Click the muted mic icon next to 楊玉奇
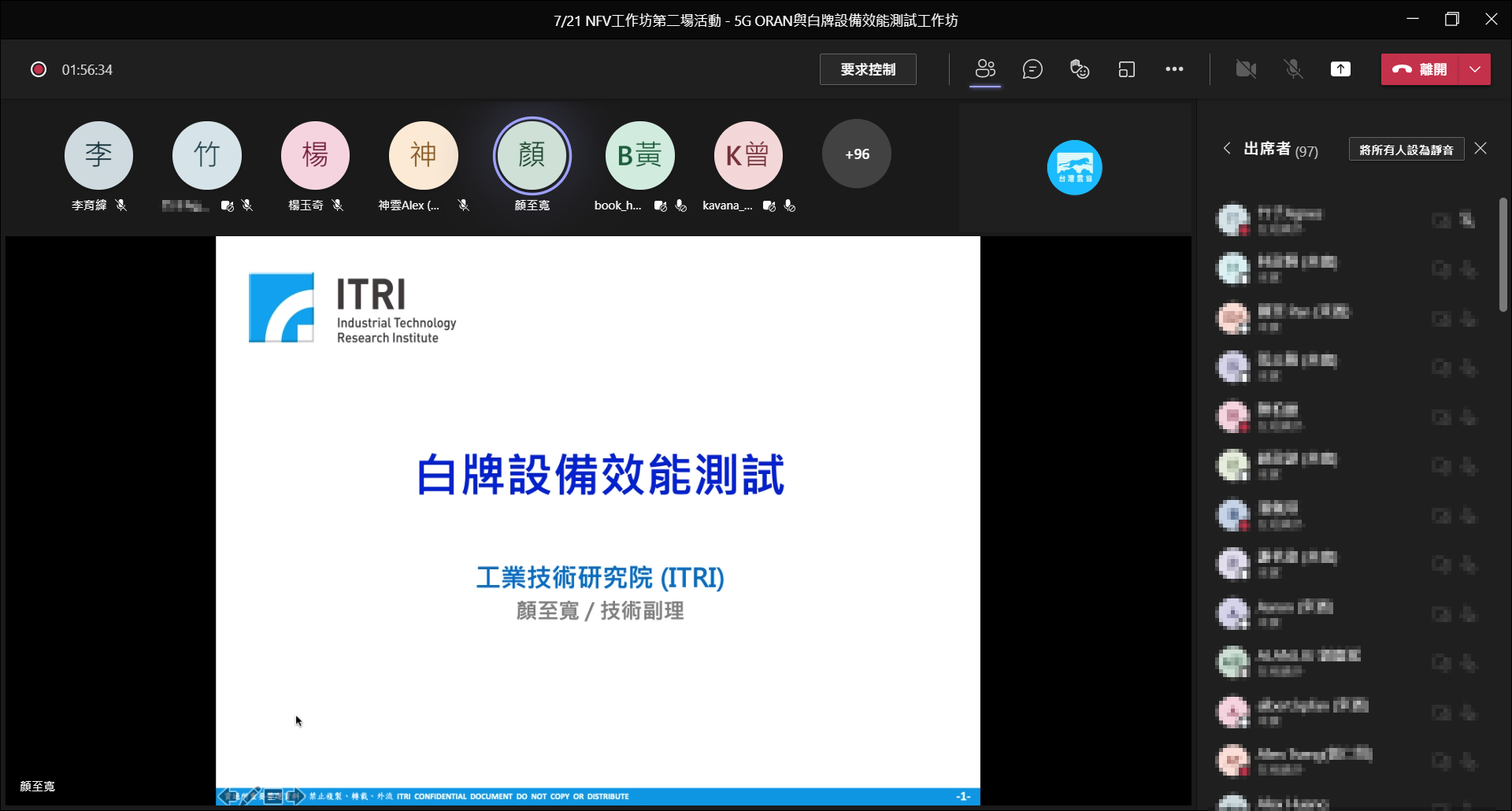Image resolution: width=1512 pixels, height=811 pixels. point(338,205)
